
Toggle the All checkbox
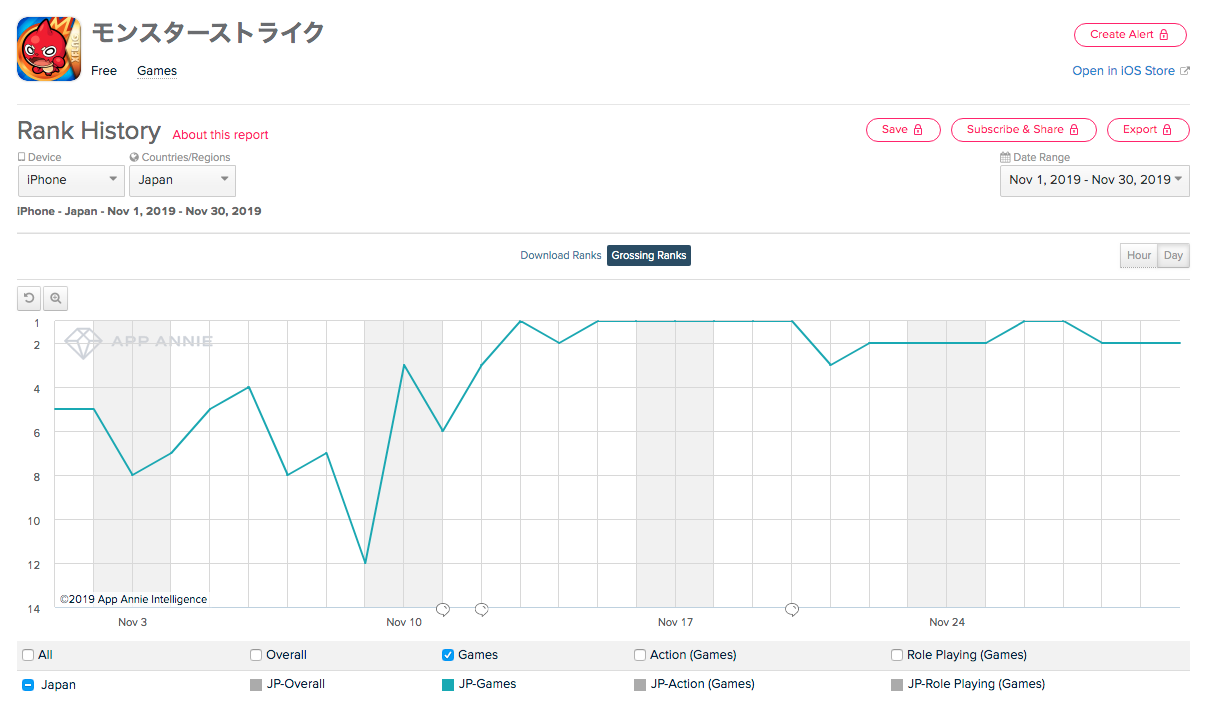28,655
